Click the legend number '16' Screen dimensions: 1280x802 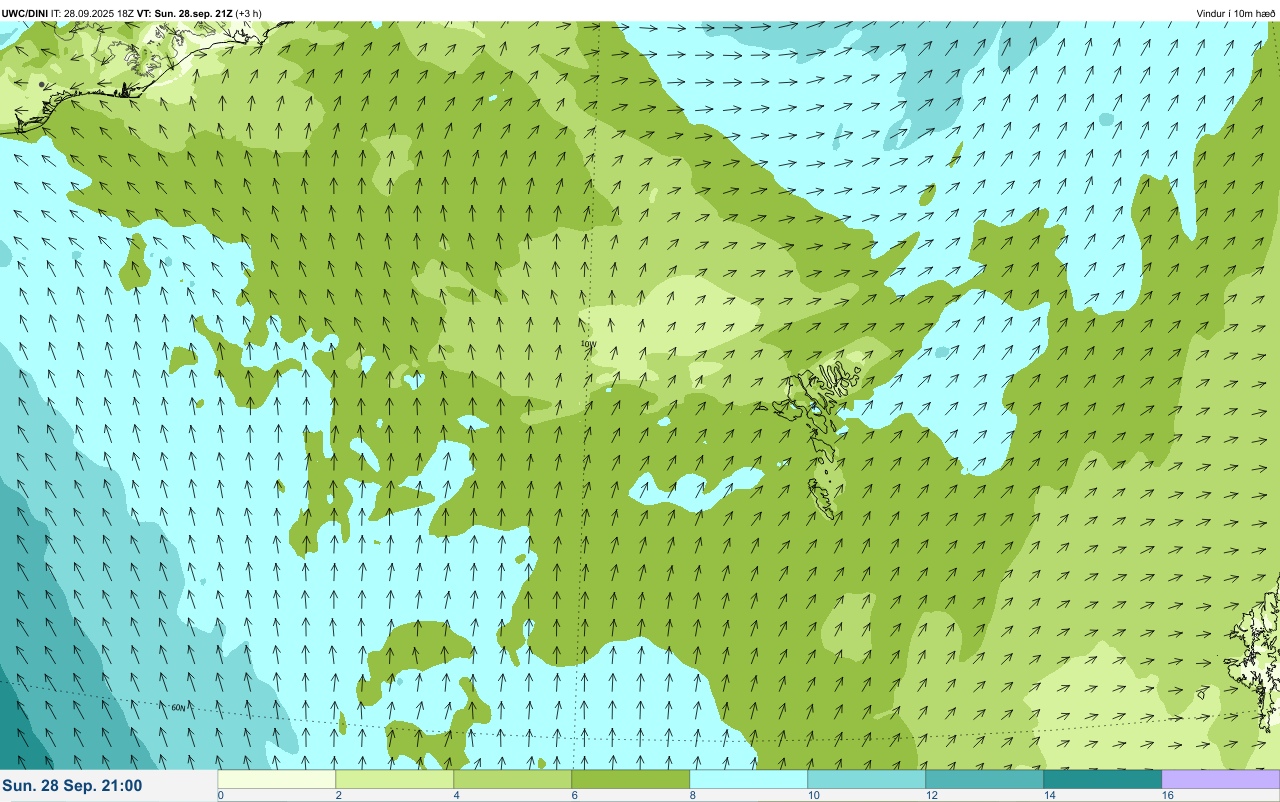click(x=1167, y=795)
